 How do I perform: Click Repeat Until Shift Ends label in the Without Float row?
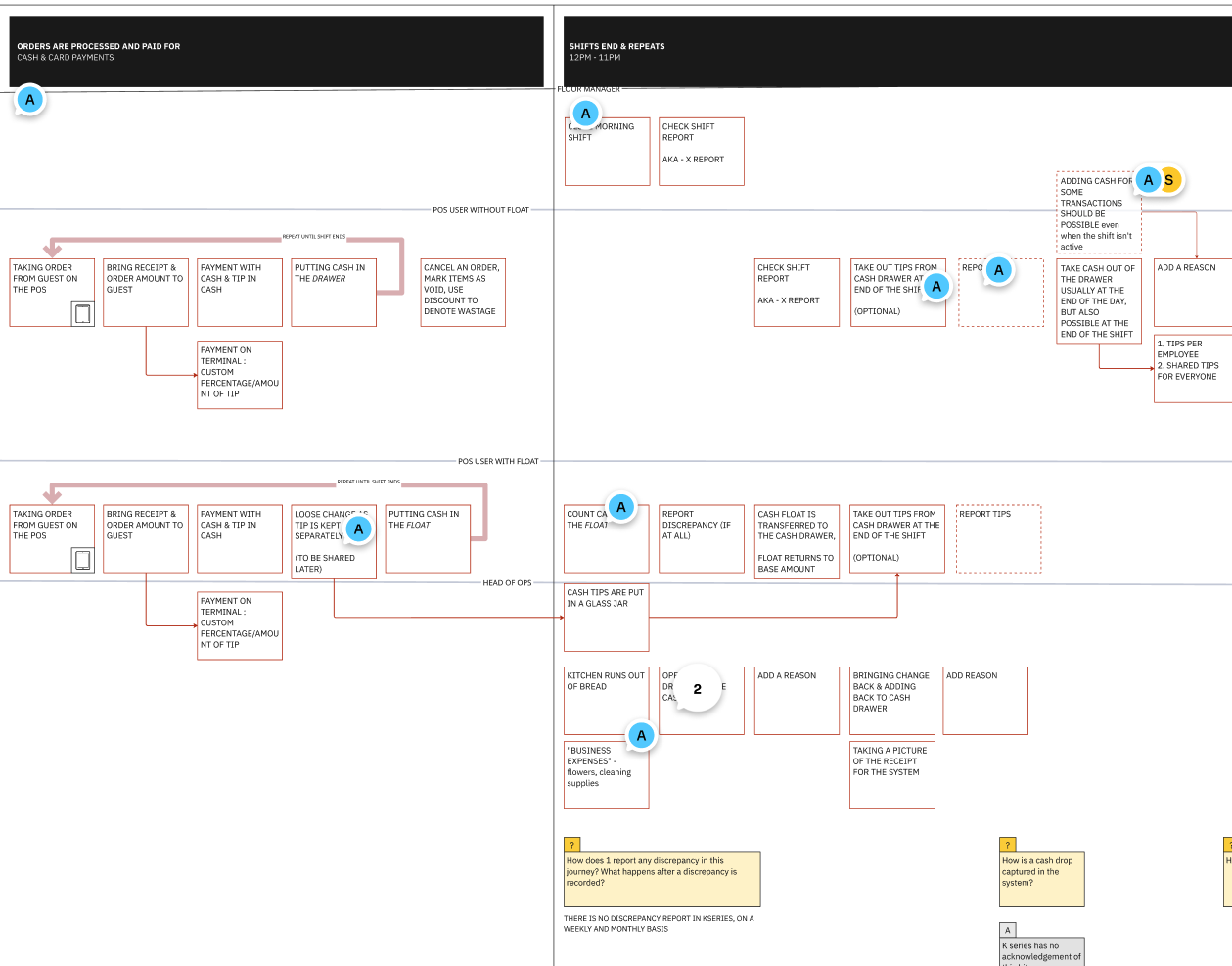pos(314,237)
